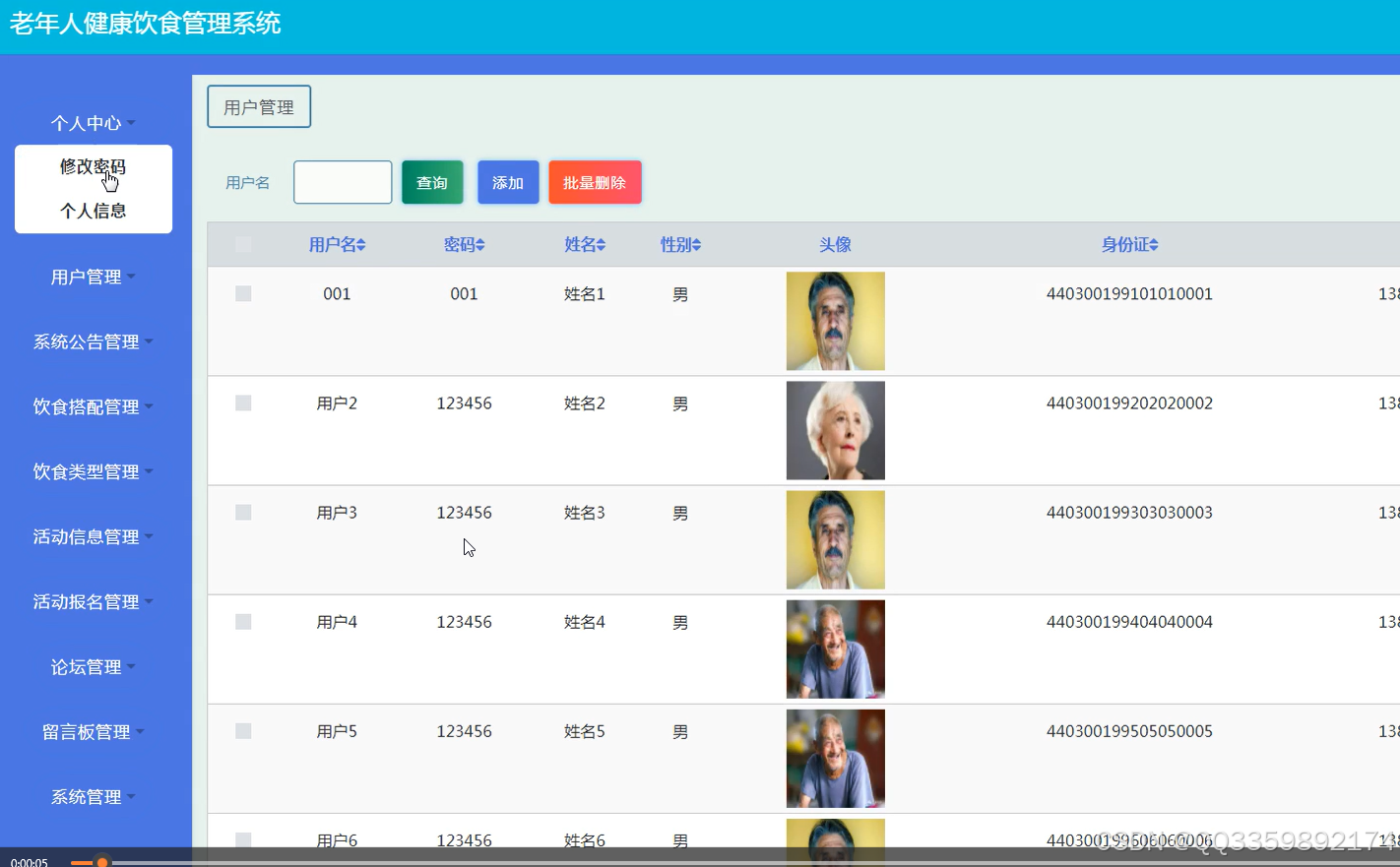1400x867 pixels.
Task: Expand the 个人中心 sidebar menu
Action: [x=94, y=123]
